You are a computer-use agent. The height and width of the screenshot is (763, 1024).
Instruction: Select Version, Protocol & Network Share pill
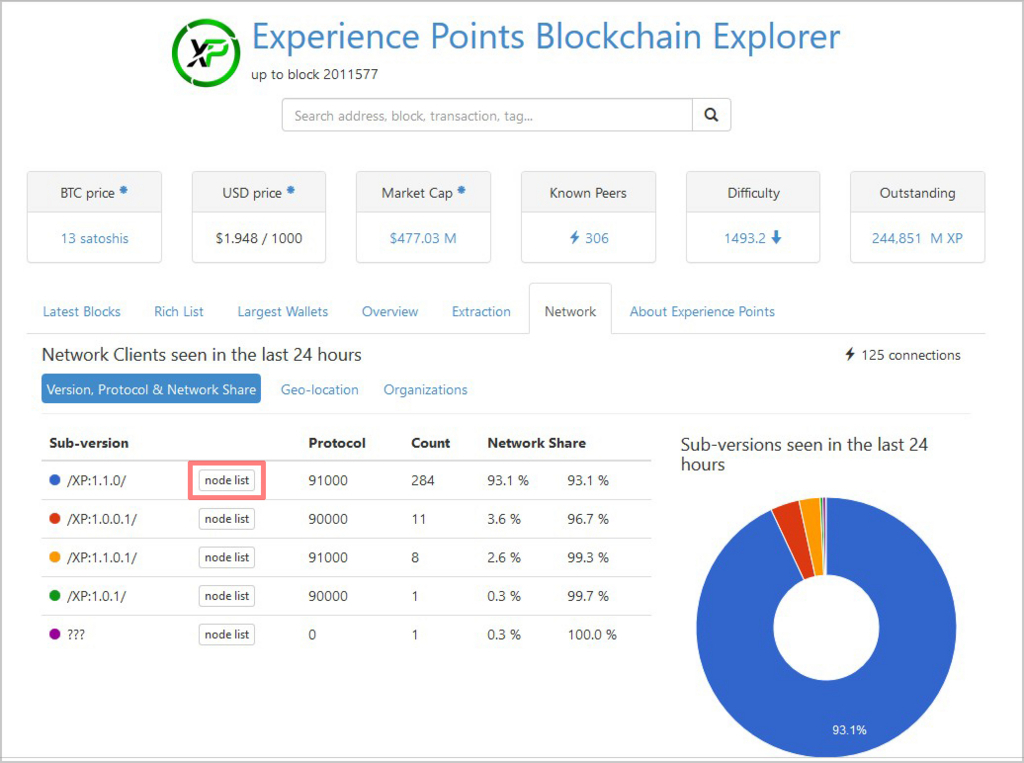tap(151, 389)
